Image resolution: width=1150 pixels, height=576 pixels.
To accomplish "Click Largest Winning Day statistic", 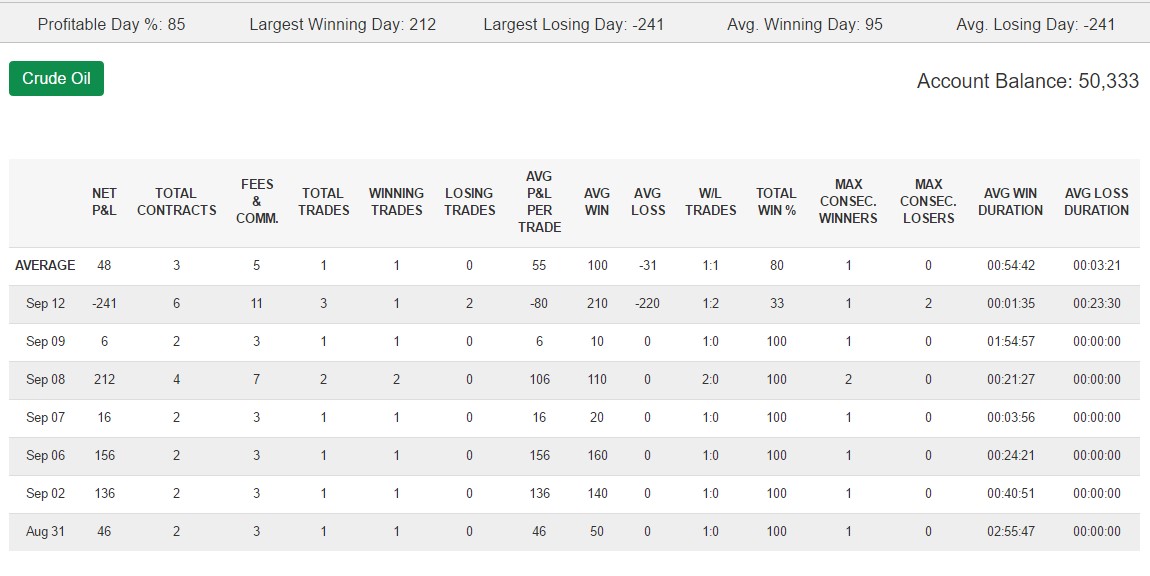I will 343,24.
